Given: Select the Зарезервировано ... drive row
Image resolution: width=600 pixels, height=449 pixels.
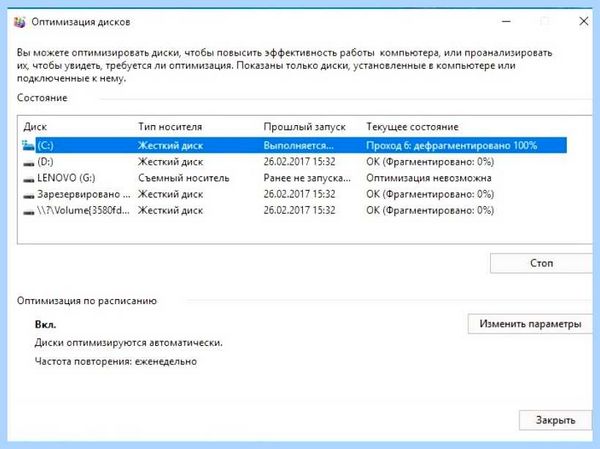Looking at the screenshot, I should (295, 194).
